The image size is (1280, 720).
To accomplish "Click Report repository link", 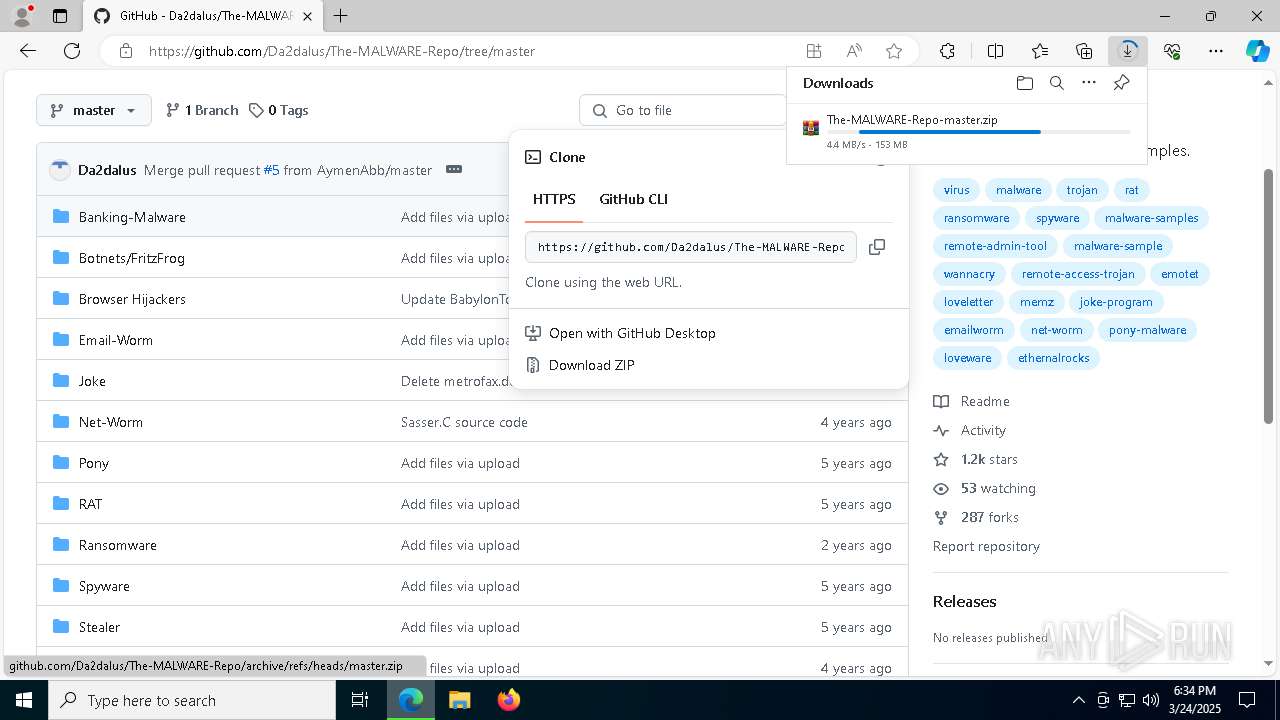I will [986, 546].
